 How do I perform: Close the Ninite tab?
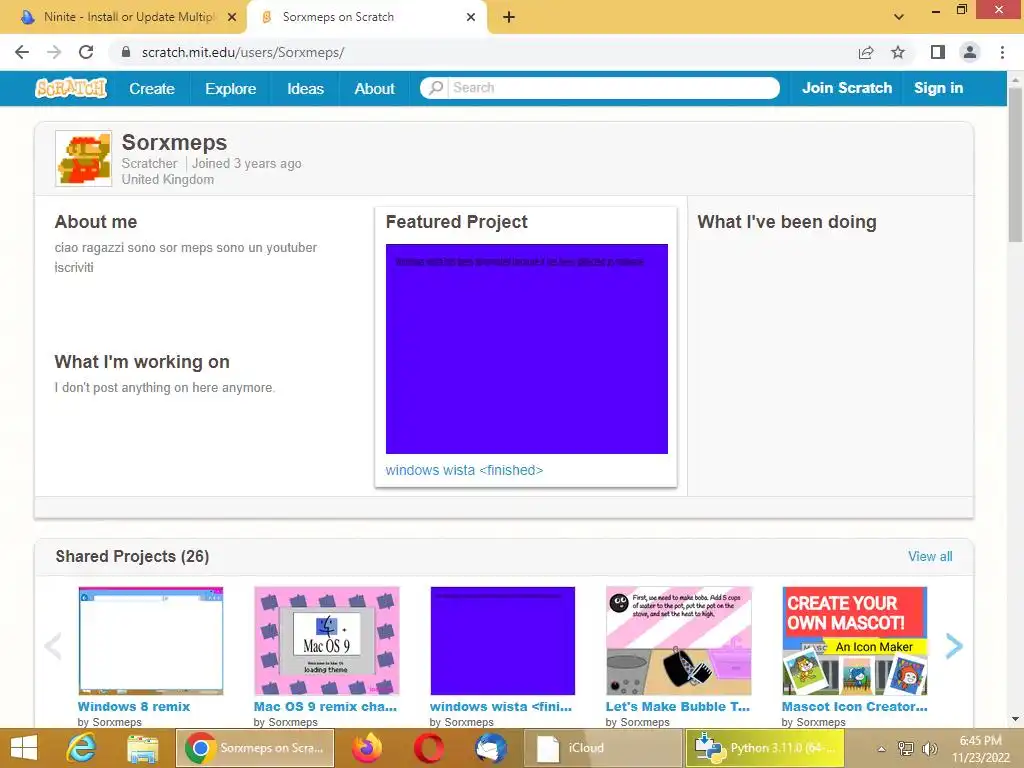[x=232, y=17]
